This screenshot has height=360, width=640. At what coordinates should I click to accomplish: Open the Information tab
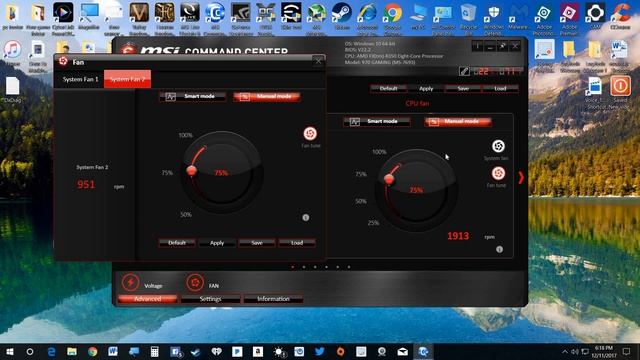[273, 299]
